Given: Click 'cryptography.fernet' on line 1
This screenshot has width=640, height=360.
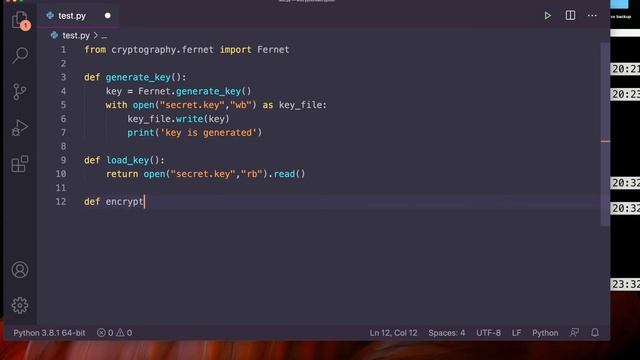Looking at the screenshot, I should (x=162, y=50).
